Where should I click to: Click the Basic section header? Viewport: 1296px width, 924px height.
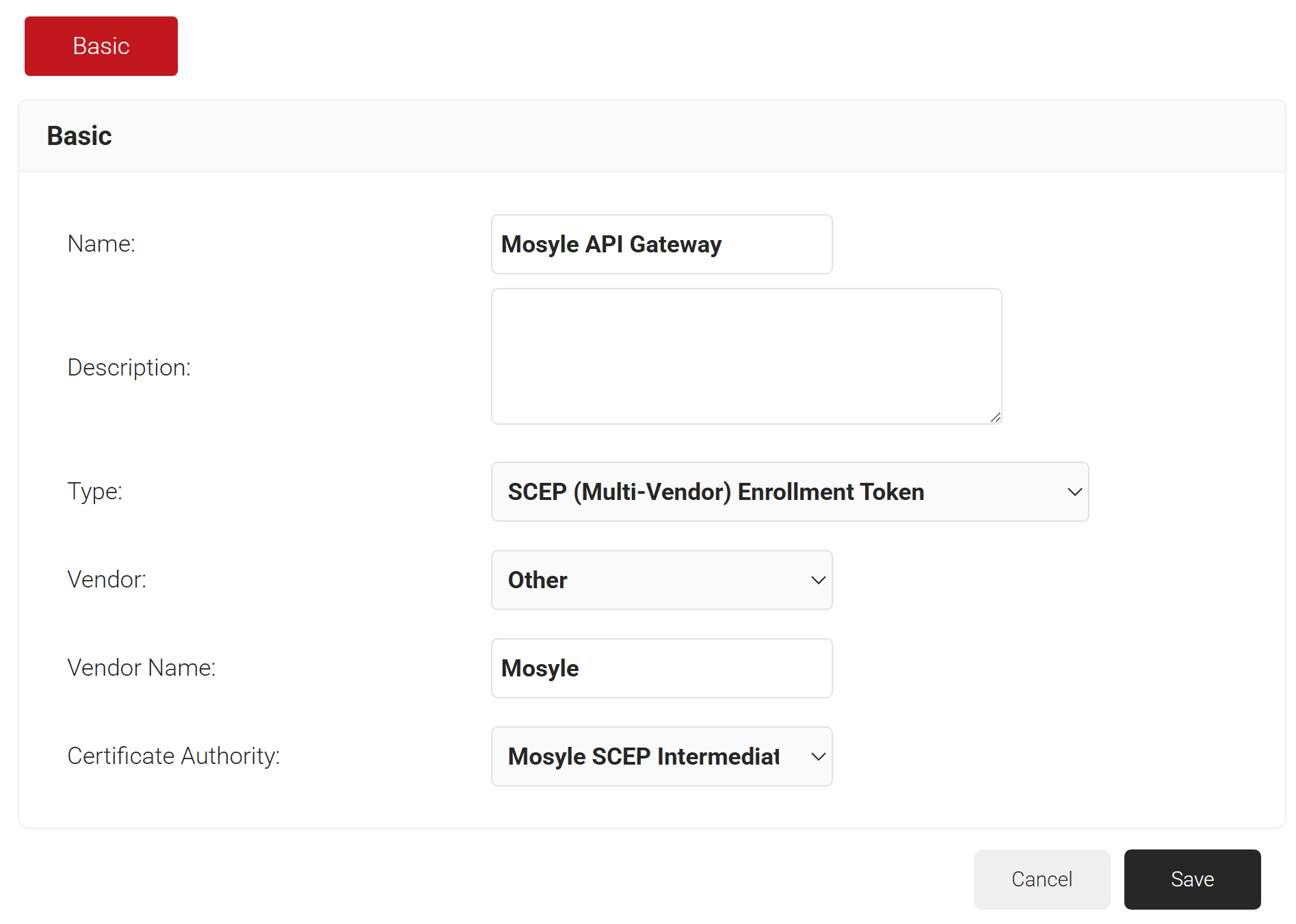coord(79,135)
